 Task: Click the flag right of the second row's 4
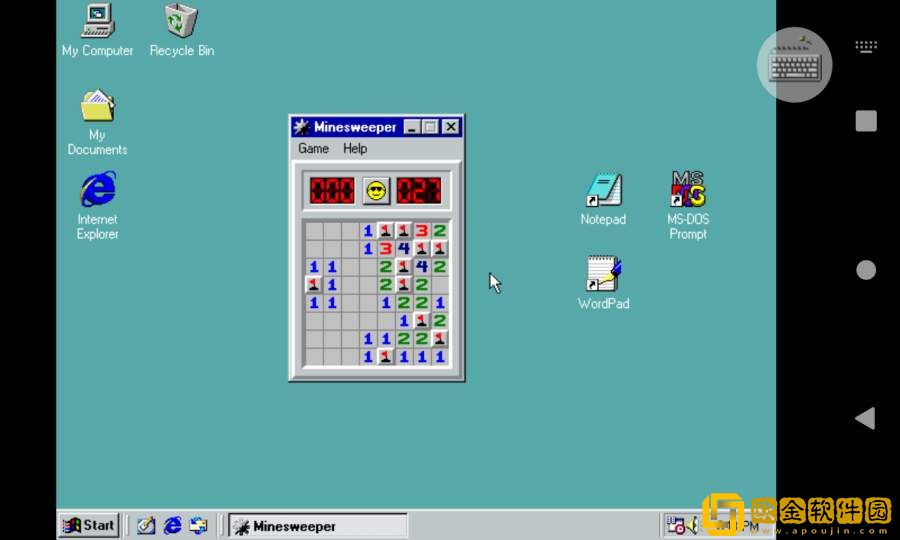click(x=421, y=248)
